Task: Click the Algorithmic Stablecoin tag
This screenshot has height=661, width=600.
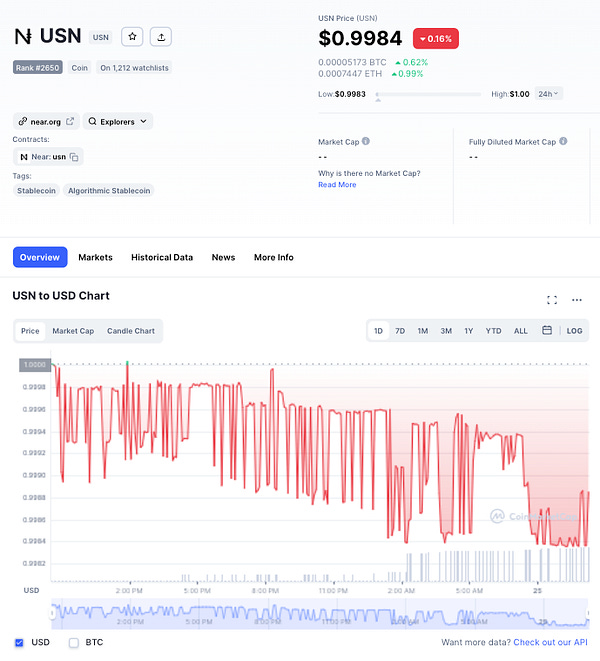Action: coord(109,191)
